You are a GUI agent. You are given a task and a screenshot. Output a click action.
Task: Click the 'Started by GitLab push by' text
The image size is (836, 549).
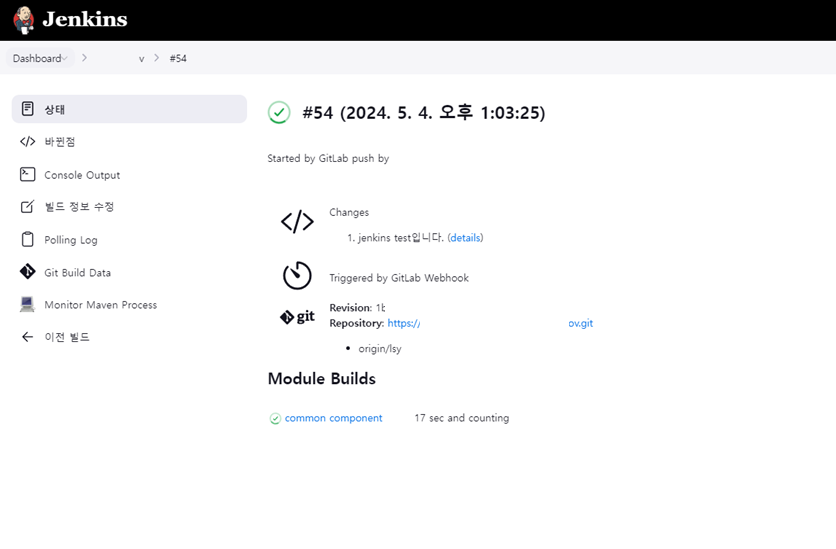tap(328, 158)
